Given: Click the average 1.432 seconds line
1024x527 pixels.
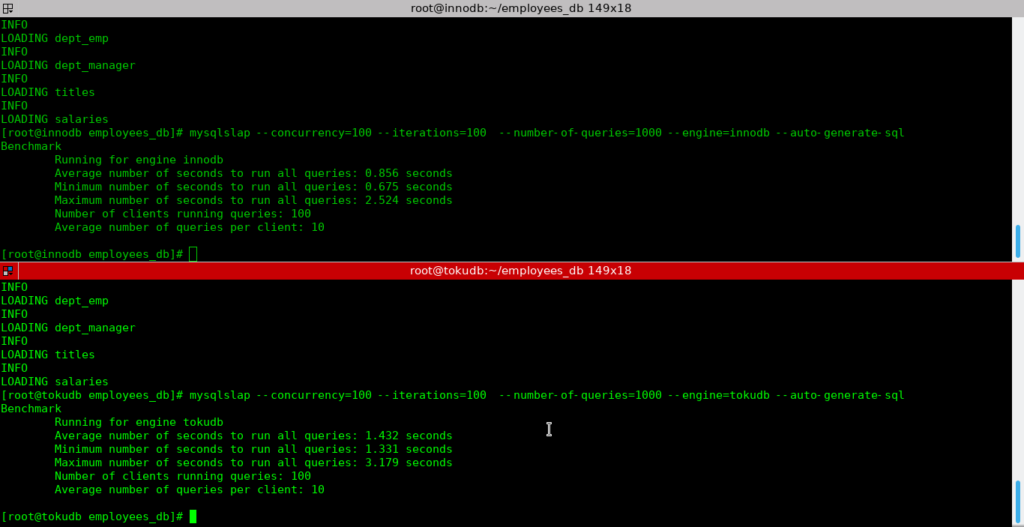Looking at the screenshot, I should [x=253, y=436].
